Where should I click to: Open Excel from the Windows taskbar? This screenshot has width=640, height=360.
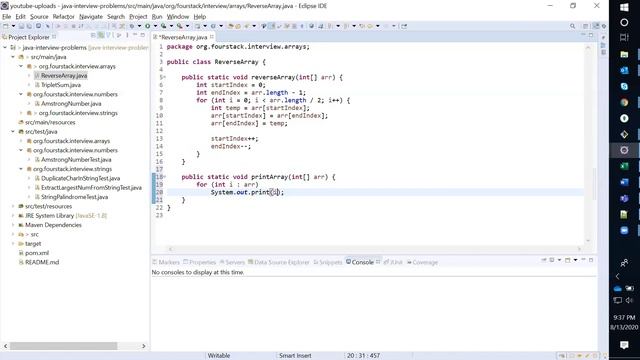tap(624, 166)
